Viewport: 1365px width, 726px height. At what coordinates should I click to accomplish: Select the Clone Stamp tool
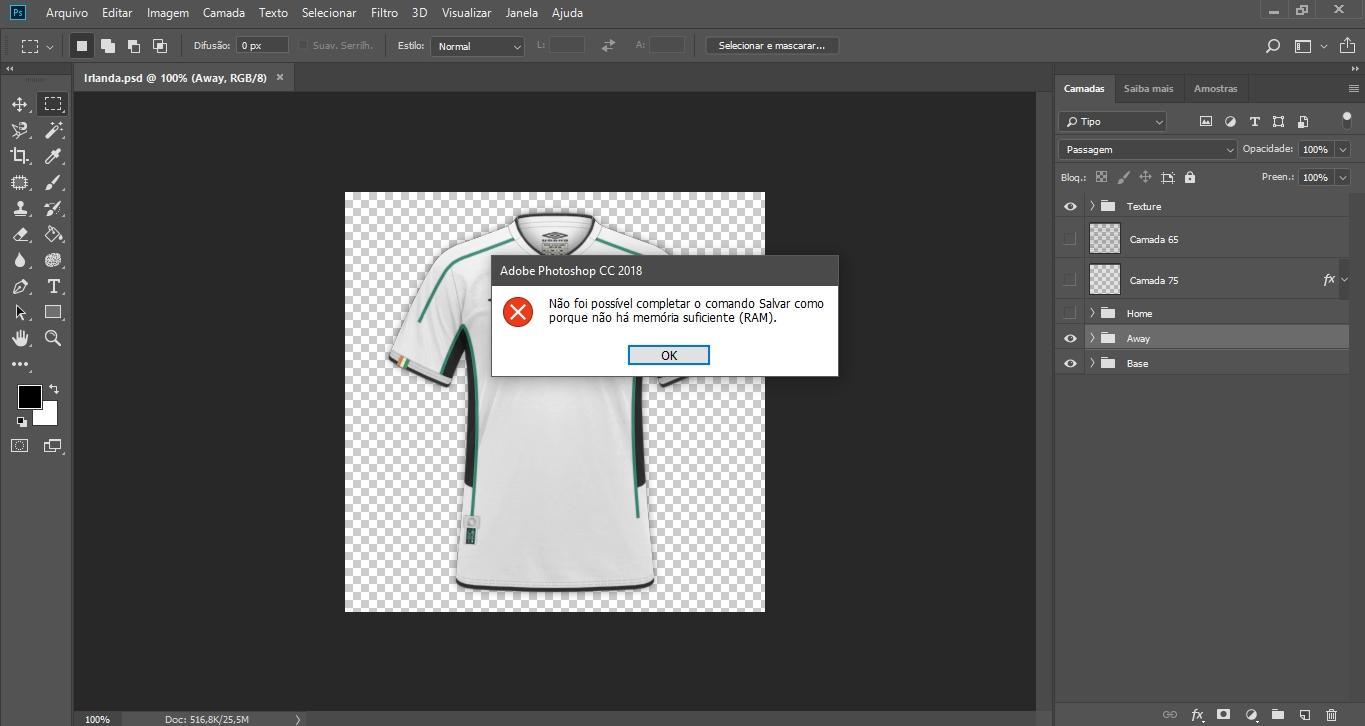[19, 208]
